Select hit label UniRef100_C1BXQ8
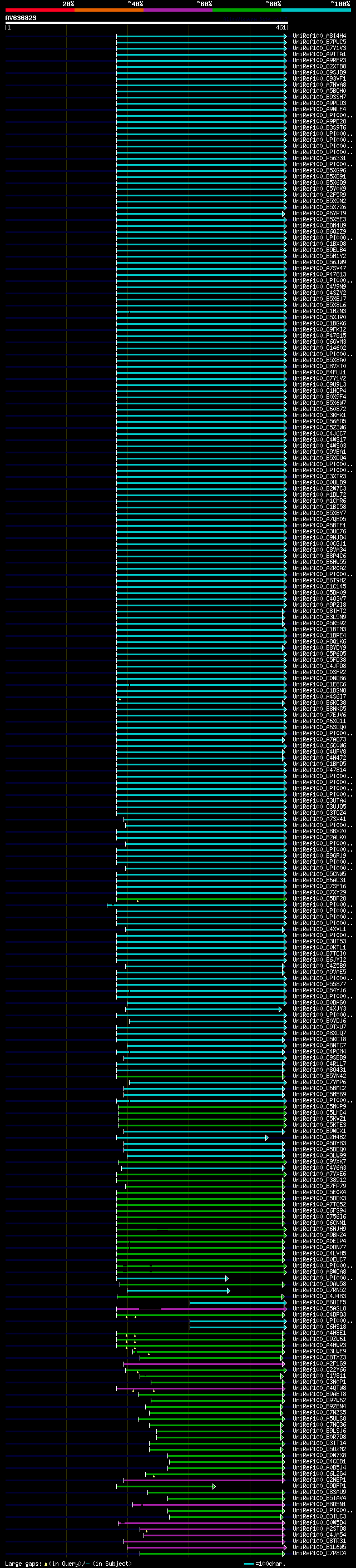The image size is (356, 1568). (x=319, y=244)
